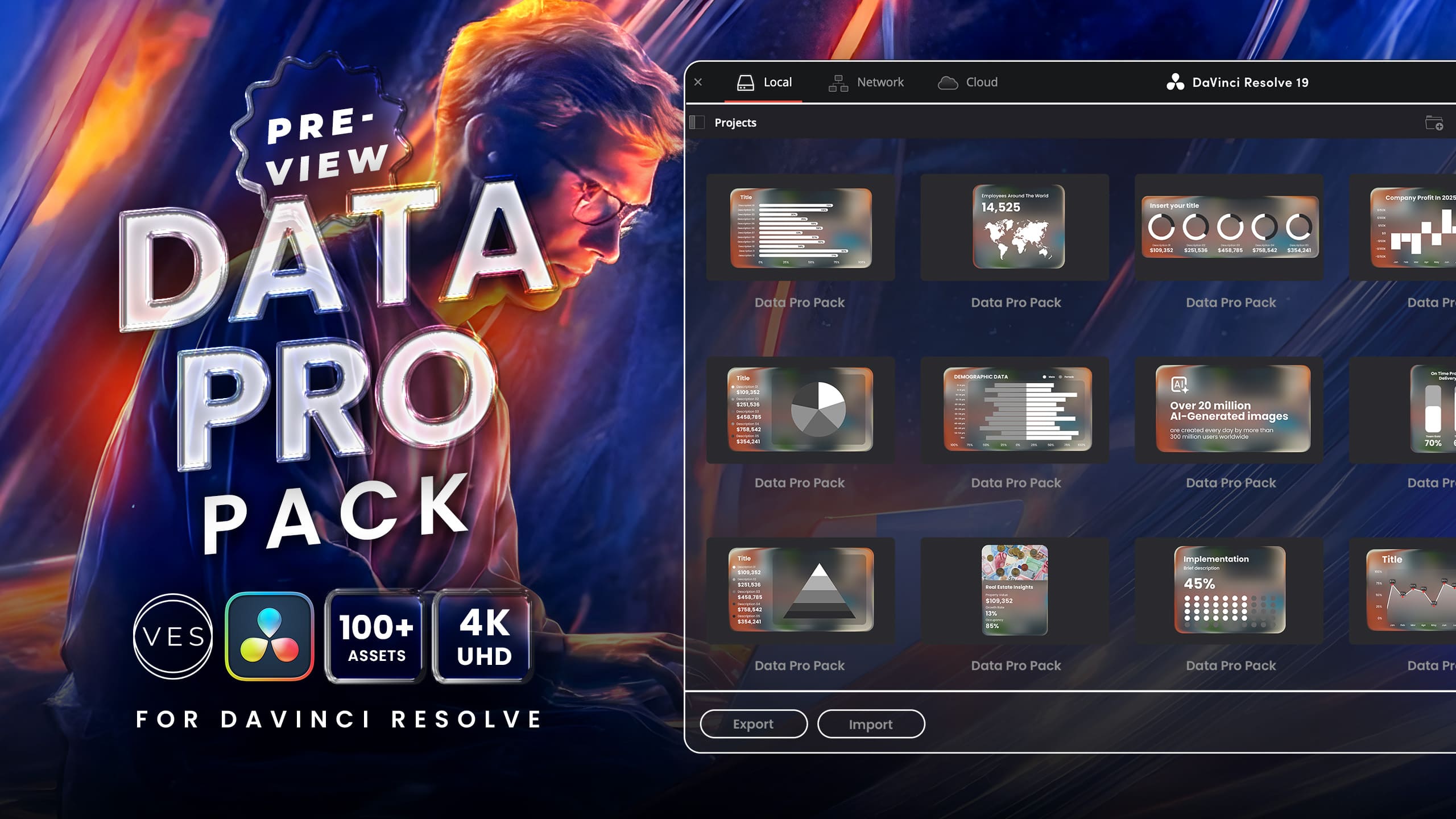
Task: Click the new project folder icon
Action: click(1434, 123)
